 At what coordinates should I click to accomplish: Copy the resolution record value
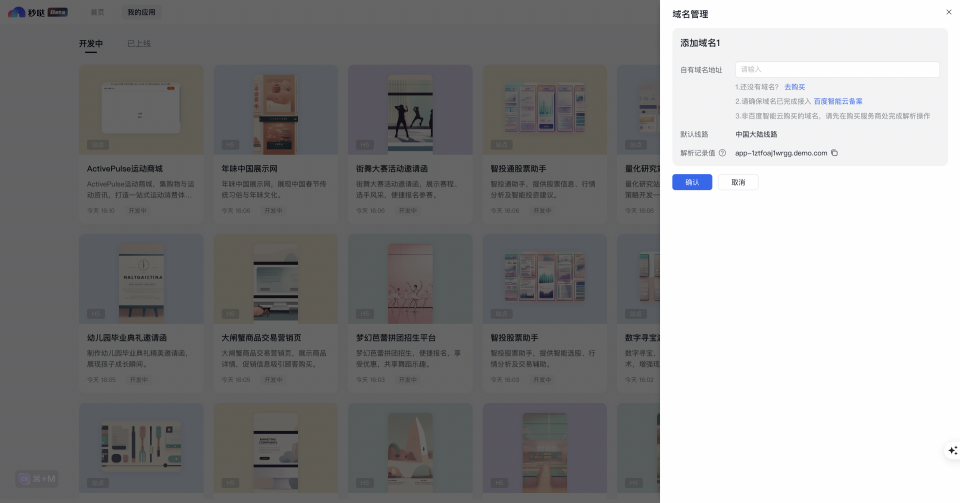[x=834, y=153]
